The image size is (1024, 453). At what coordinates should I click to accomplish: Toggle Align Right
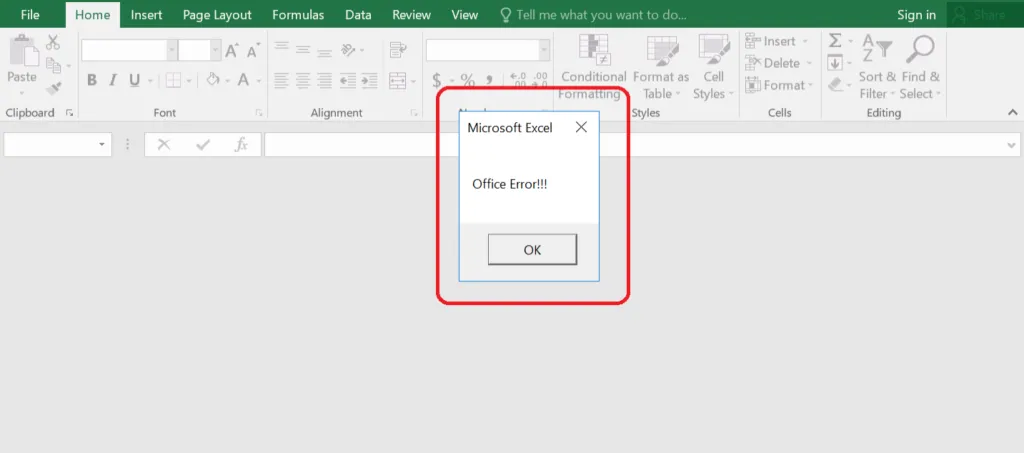[x=324, y=80]
